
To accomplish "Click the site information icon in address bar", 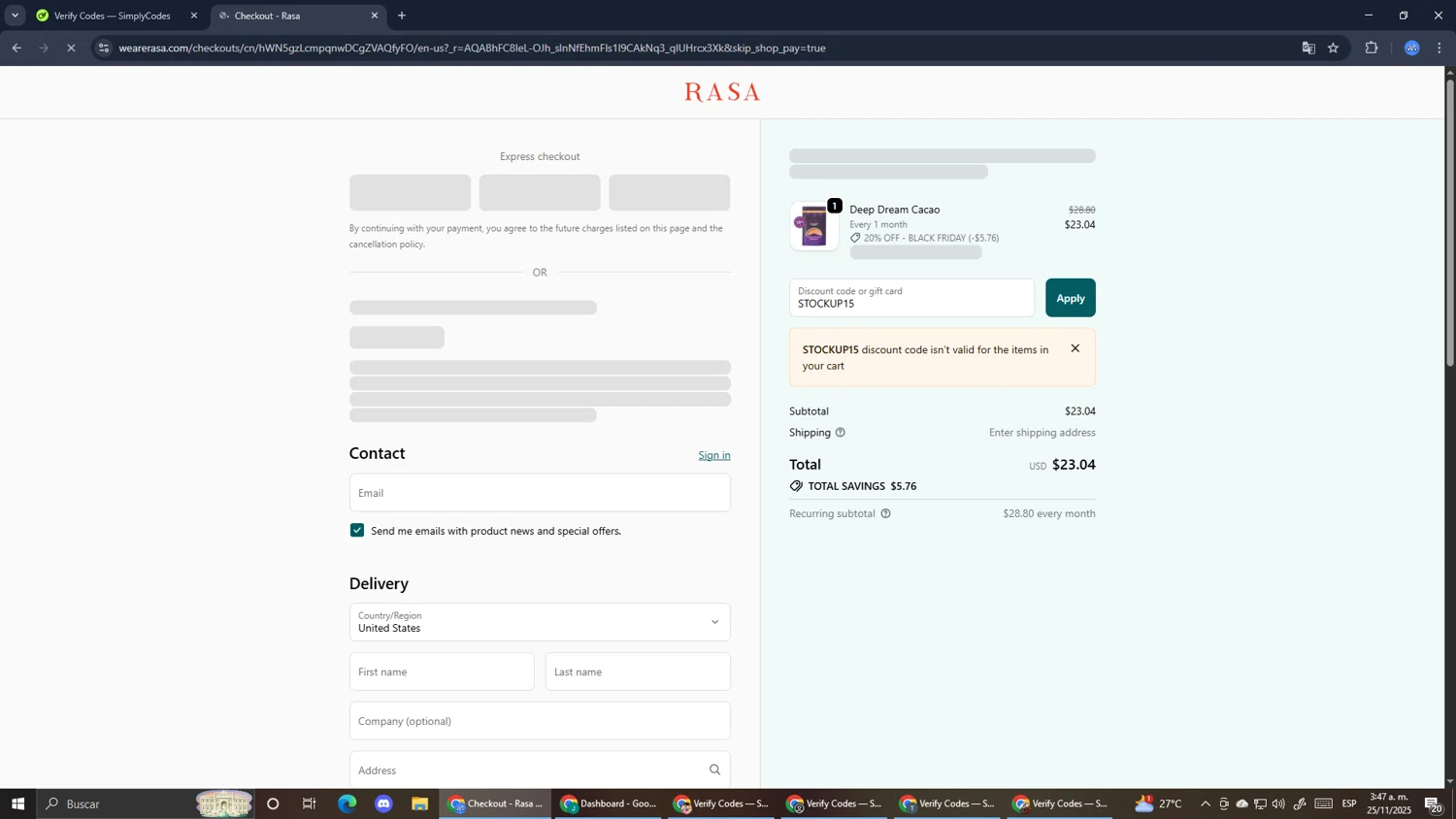I will click(104, 48).
